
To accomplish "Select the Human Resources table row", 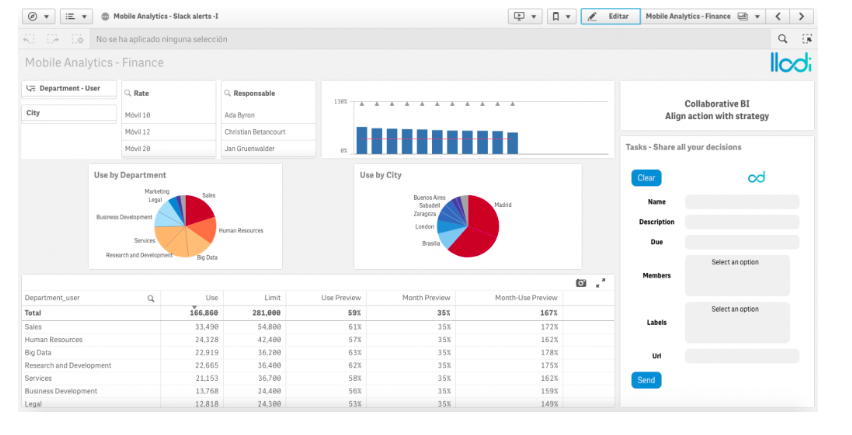I will coord(318,339).
